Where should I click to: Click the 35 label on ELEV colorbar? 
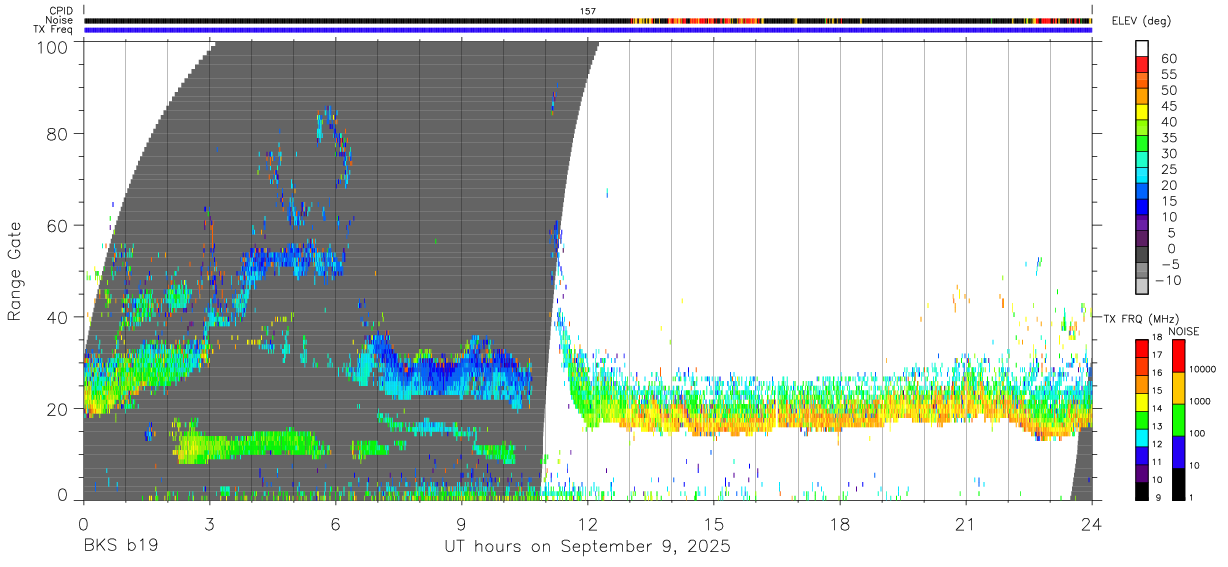point(1167,137)
